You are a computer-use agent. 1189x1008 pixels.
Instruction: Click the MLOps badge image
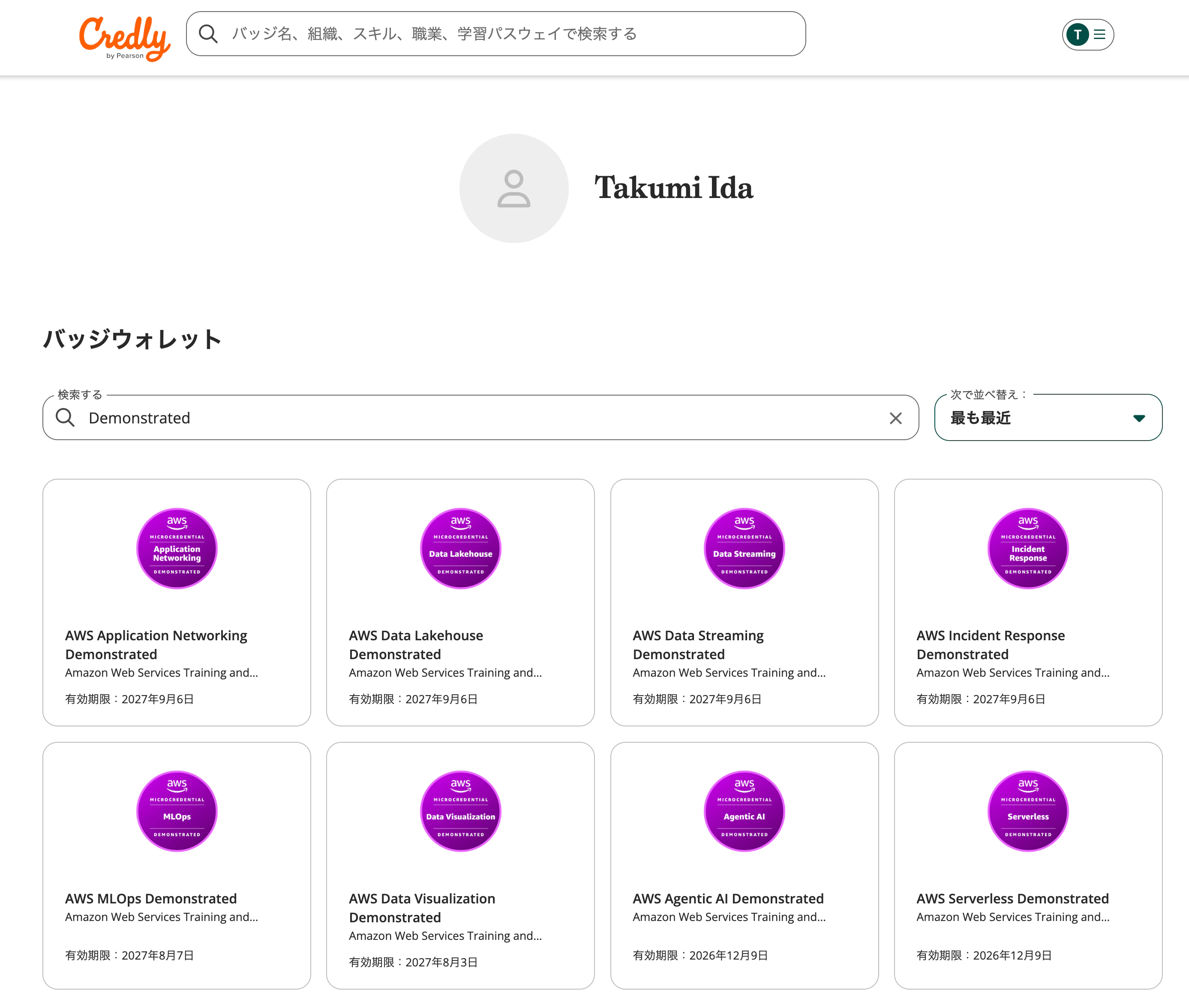[177, 811]
